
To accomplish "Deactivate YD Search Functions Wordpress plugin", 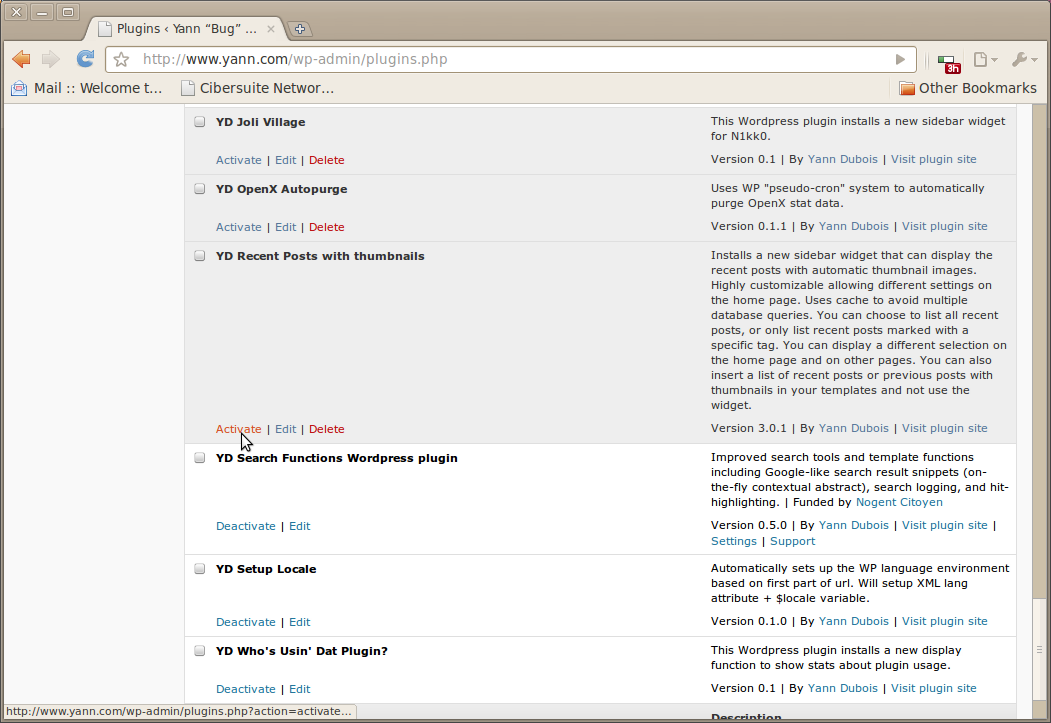I will coord(245,527).
